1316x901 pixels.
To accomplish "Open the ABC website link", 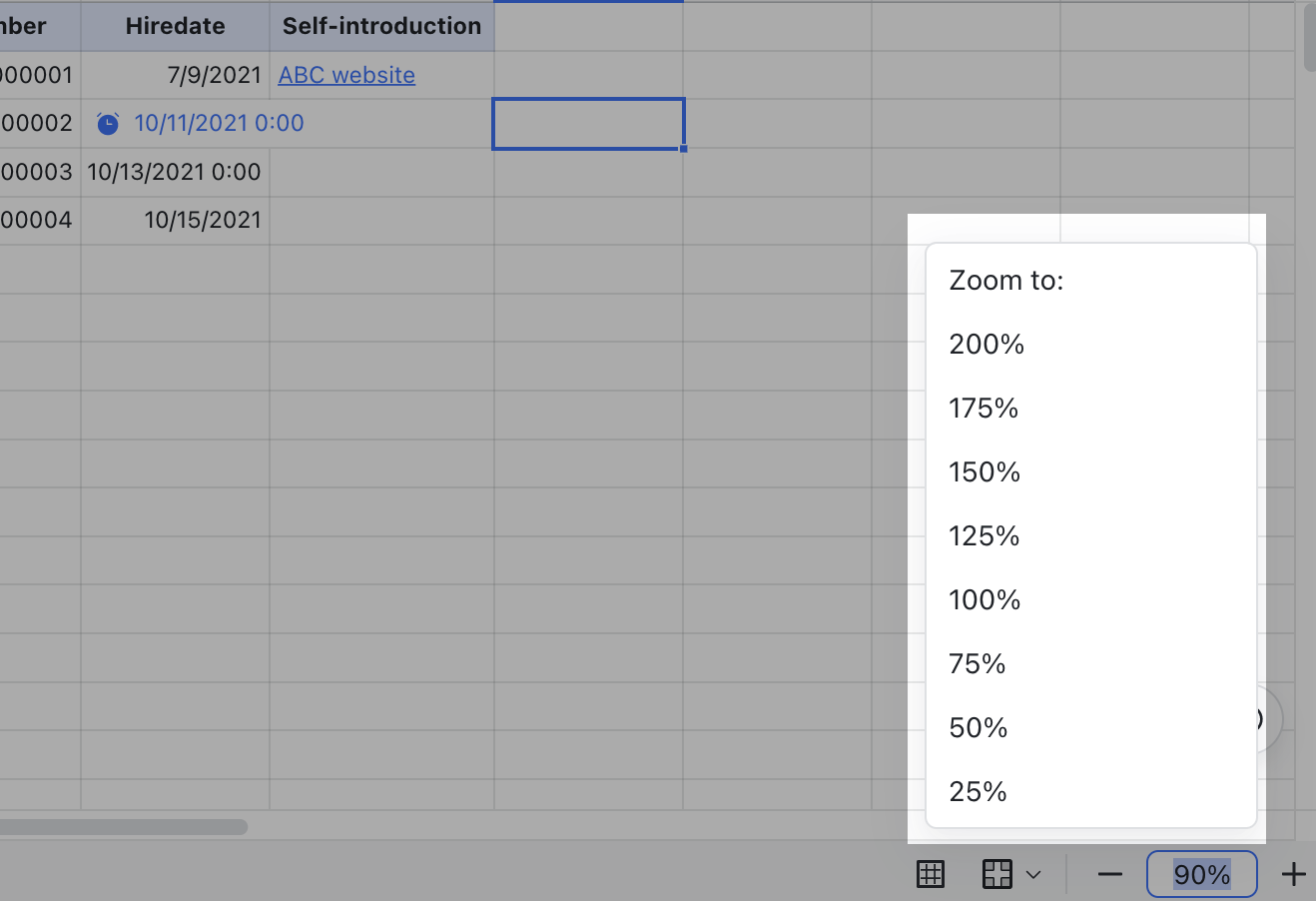I will click(x=346, y=75).
